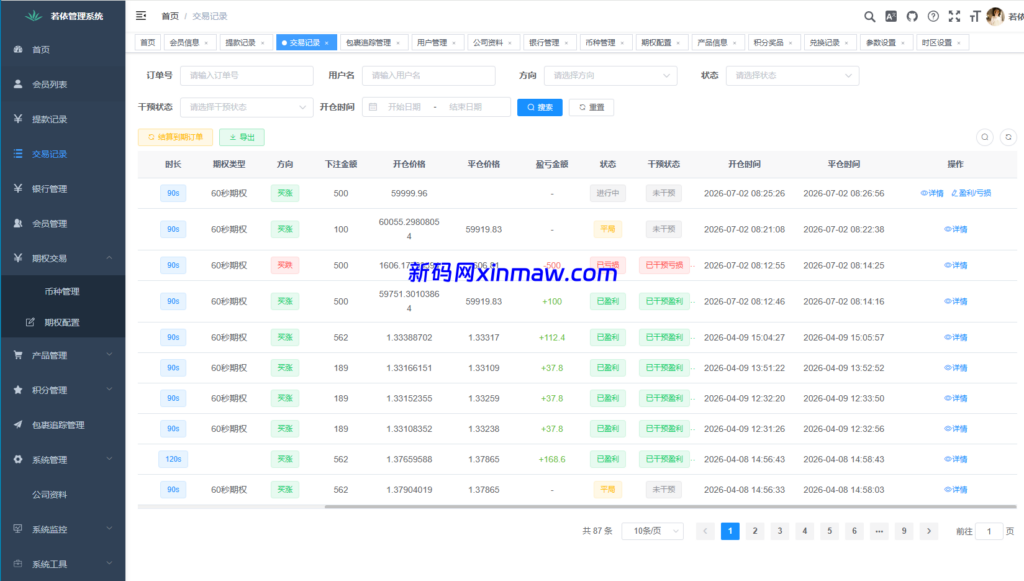
Task: Click the blue 搜索 search button
Action: 539,107
